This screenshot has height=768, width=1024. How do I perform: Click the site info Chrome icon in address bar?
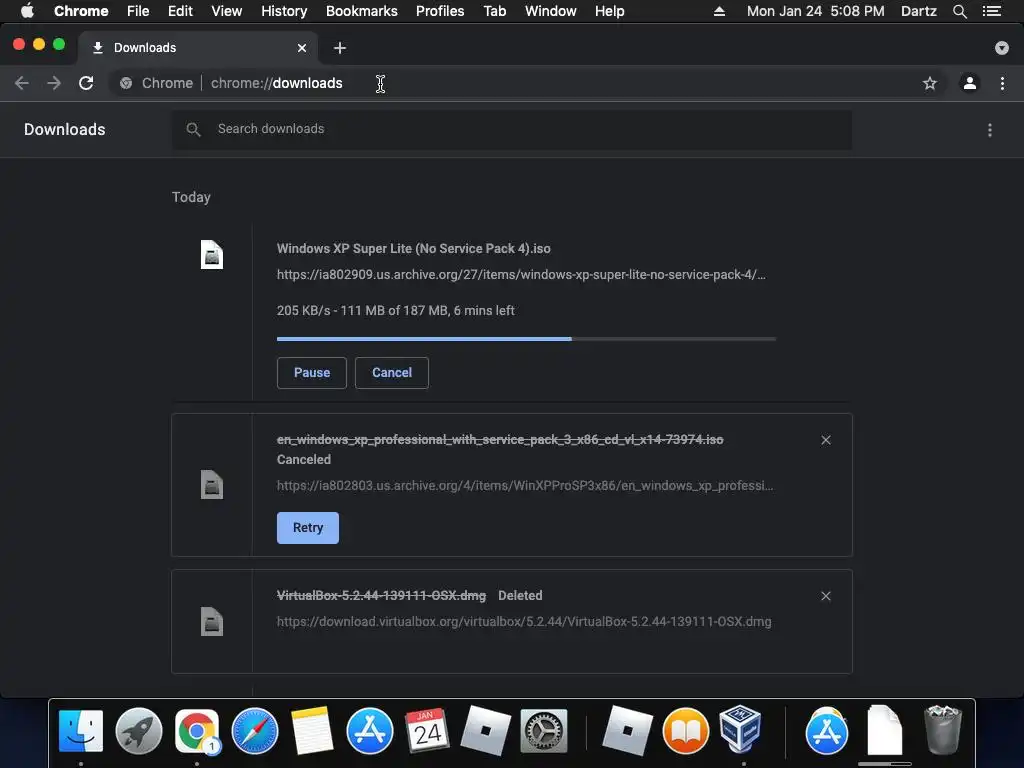(x=126, y=83)
